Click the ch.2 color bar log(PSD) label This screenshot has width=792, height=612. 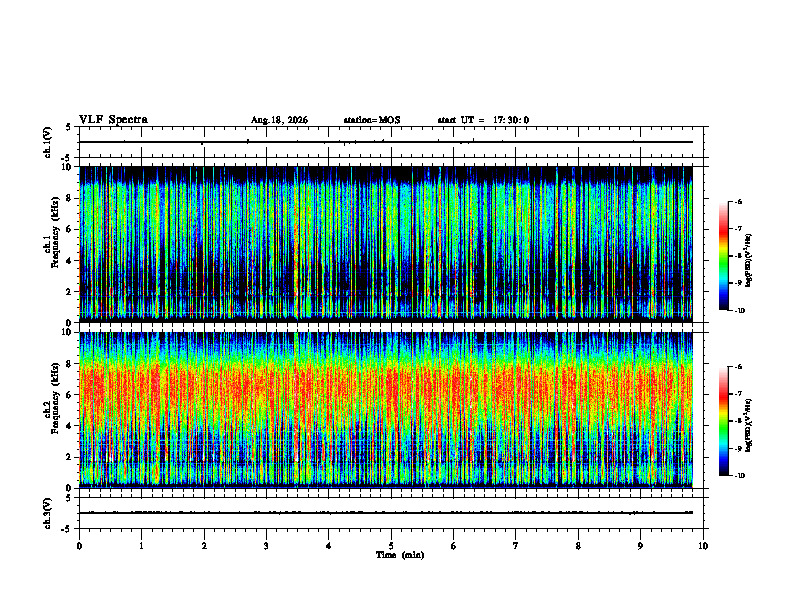point(749,425)
